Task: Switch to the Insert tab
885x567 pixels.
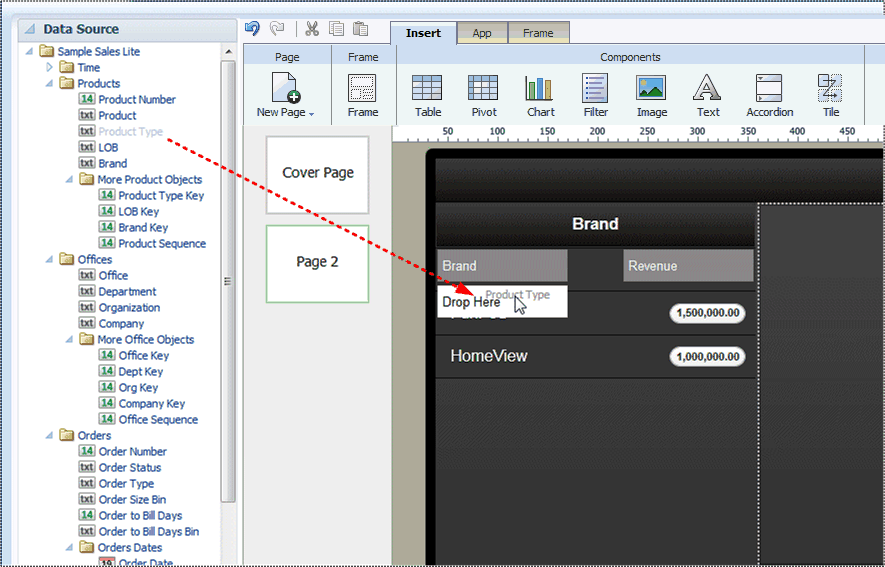Action: click(423, 33)
